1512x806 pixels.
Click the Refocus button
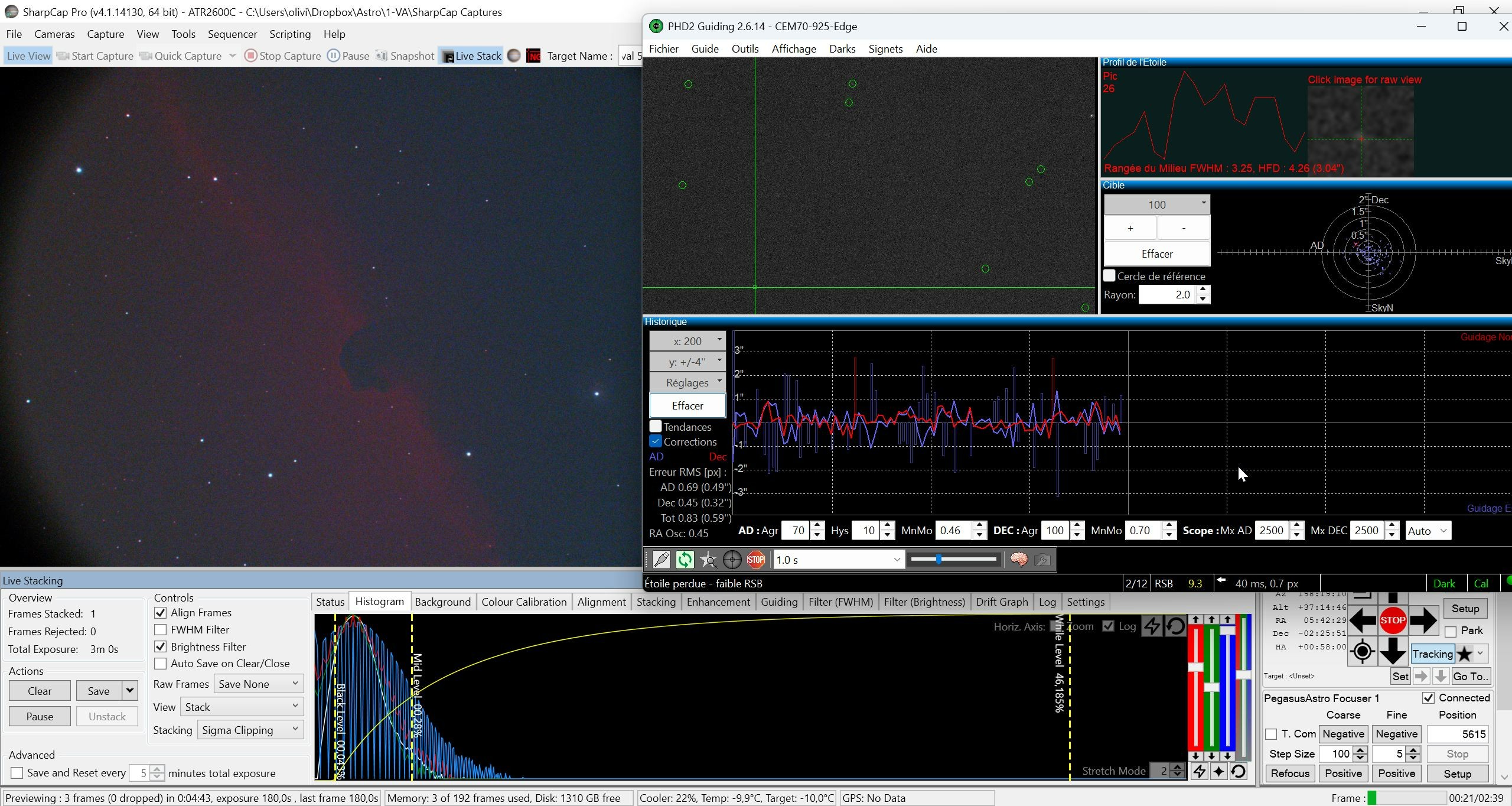[x=1290, y=773]
